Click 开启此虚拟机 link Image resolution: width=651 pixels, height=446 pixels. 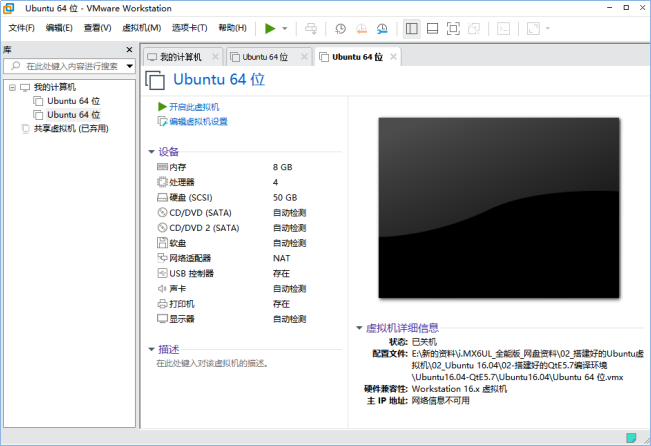click(194, 107)
